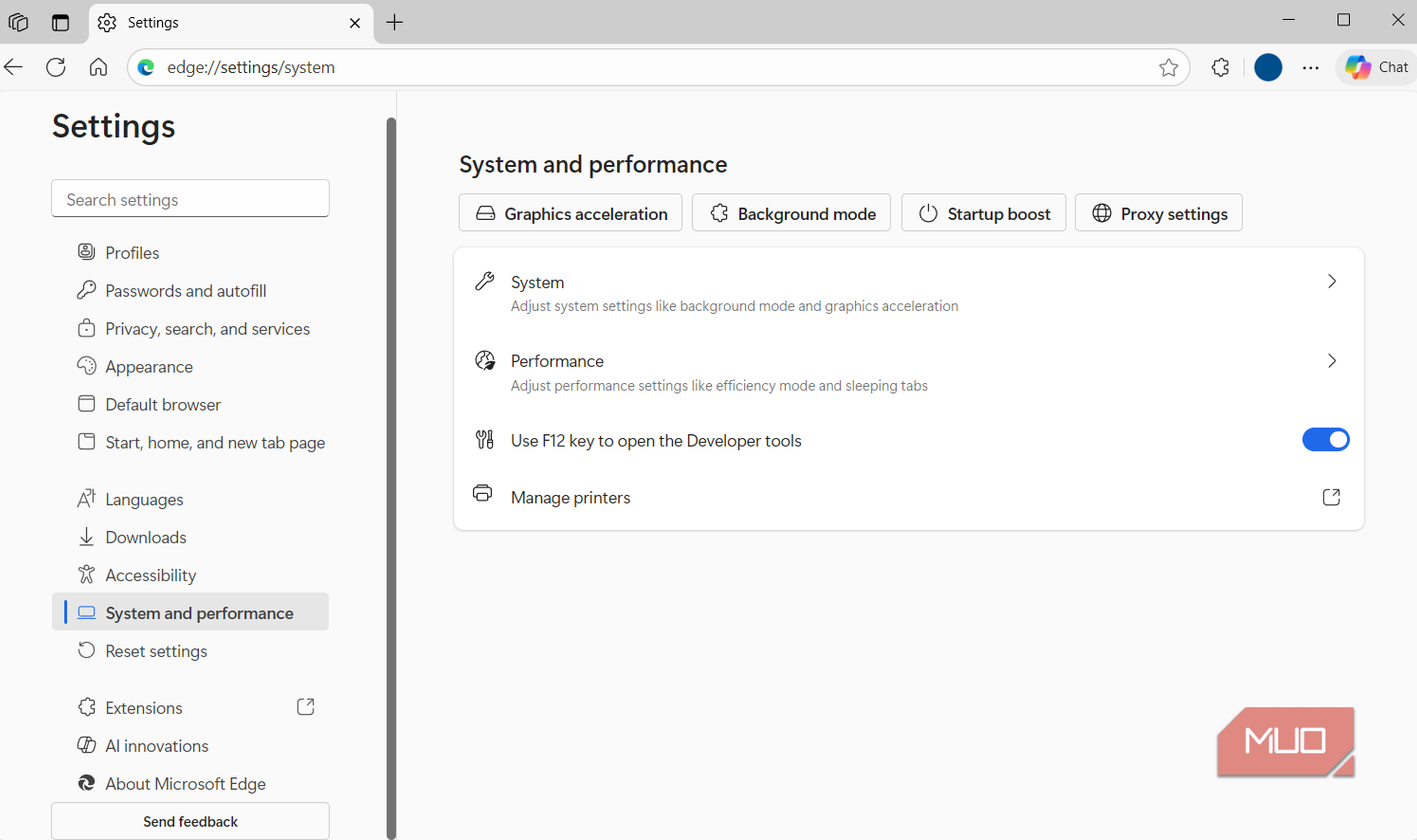Select Appearance in the sidebar
Screen dimensions: 1417x840
[190, 367]
